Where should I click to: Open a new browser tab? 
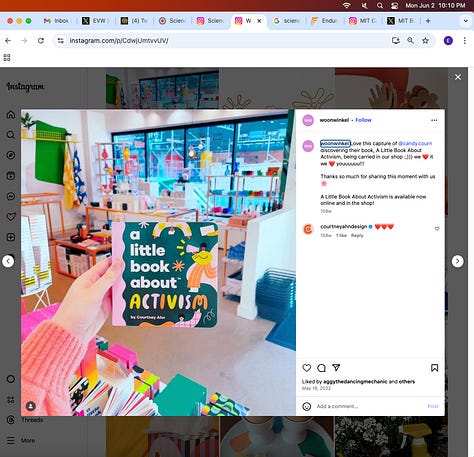click(428, 21)
